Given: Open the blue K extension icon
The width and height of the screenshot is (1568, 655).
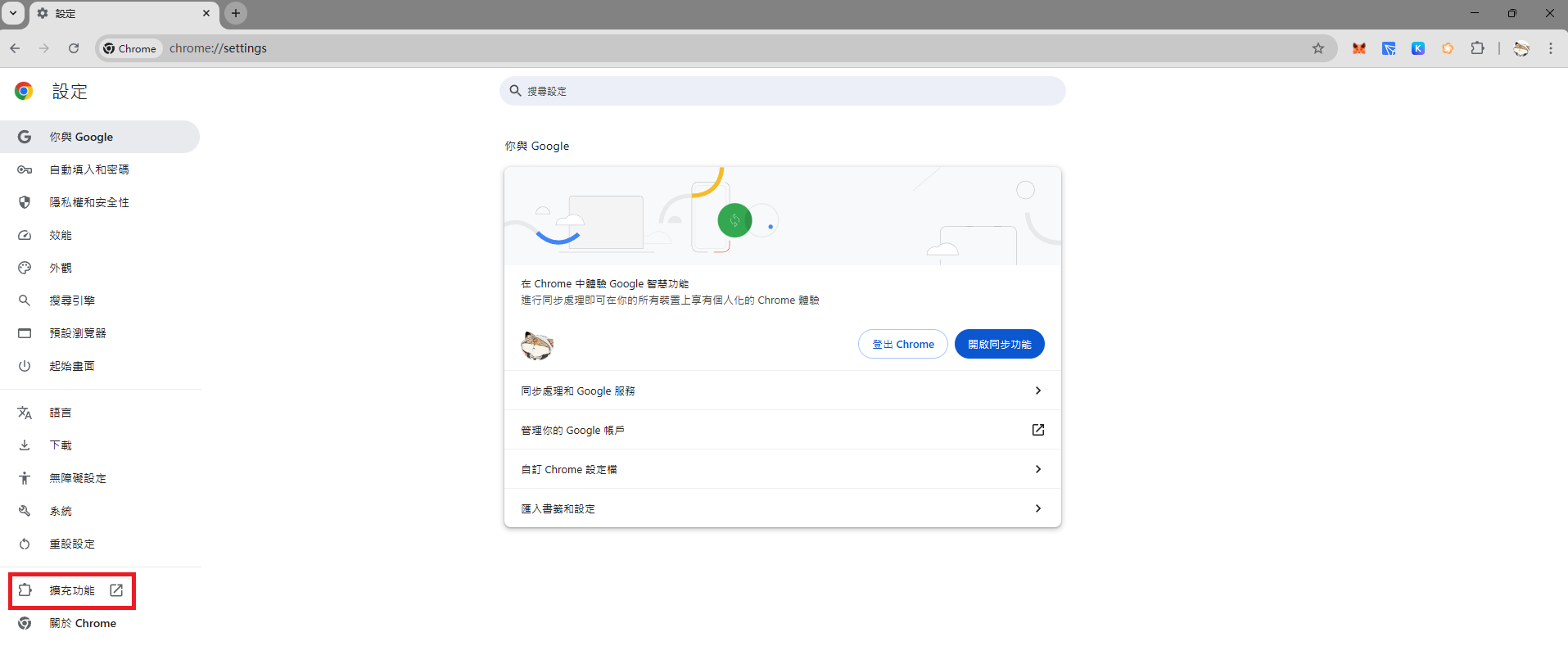Looking at the screenshot, I should click(1418, 48).
